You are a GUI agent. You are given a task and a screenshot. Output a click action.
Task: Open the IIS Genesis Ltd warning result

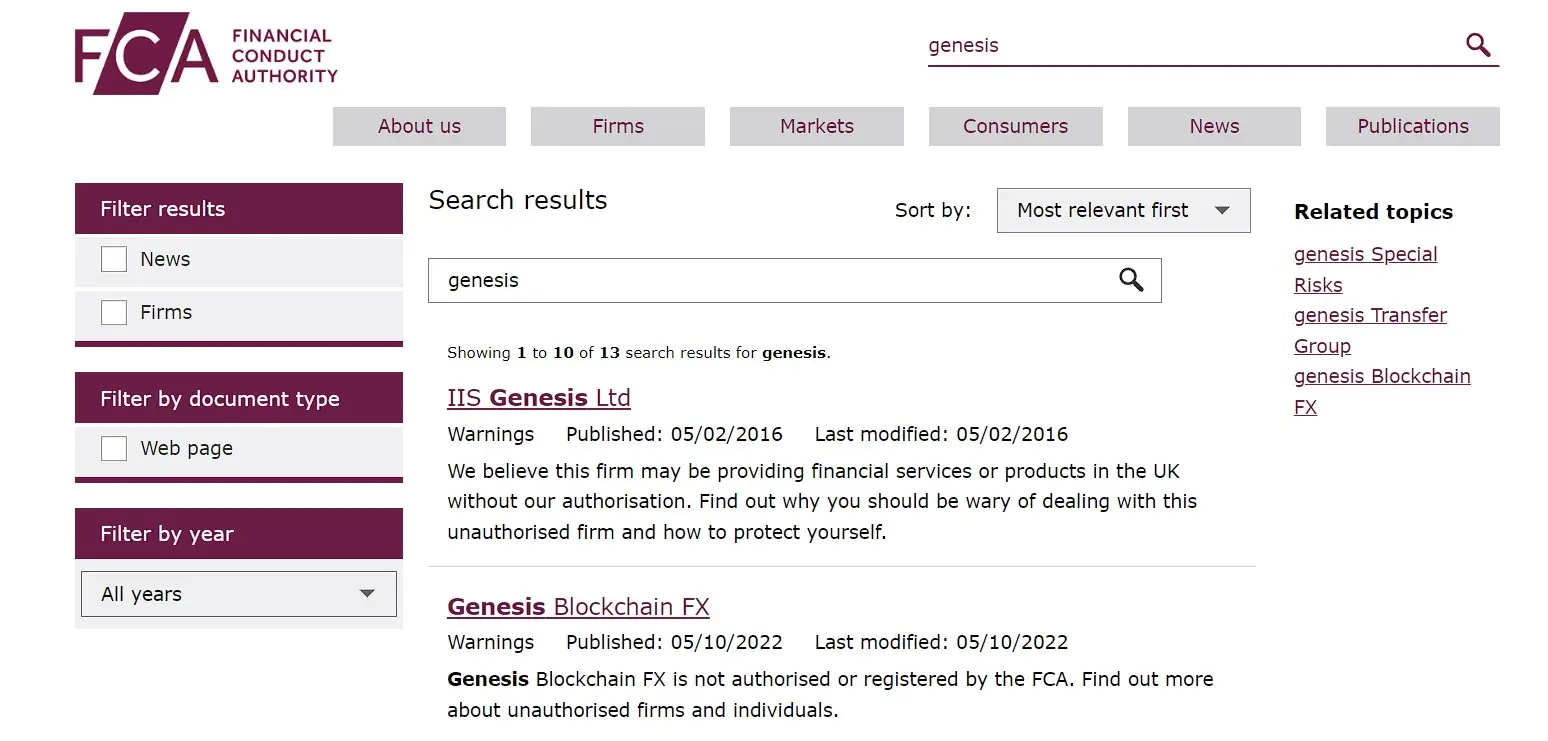(538, 397)
